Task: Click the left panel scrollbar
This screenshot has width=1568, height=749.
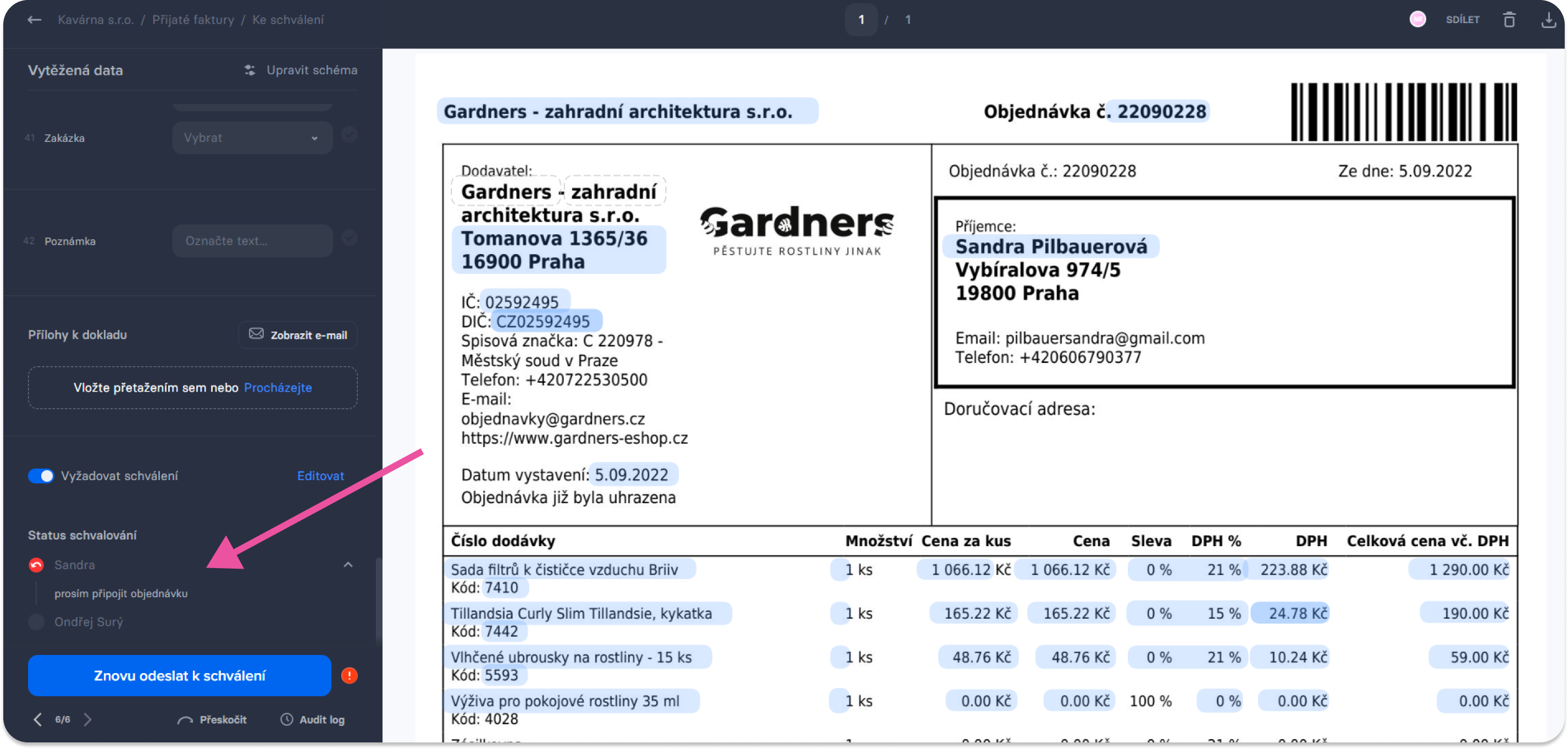Action: tap(378, 600)
